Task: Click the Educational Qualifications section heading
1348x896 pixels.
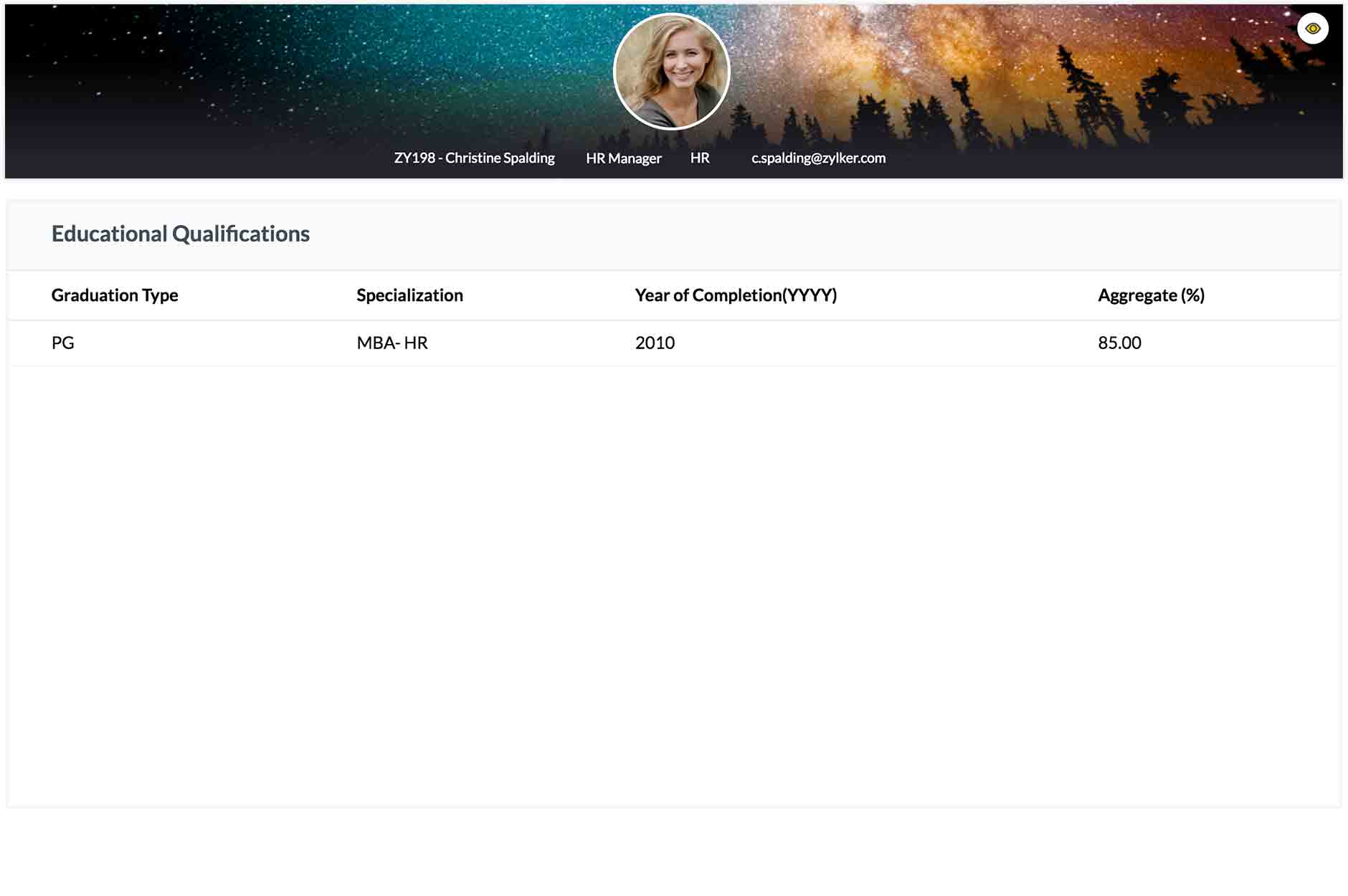Action: (x=181, y=234)
